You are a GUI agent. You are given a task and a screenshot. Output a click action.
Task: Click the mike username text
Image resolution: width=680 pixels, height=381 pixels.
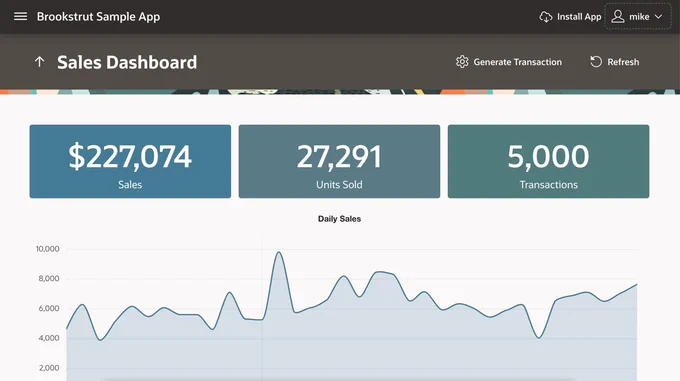[639, 17]
